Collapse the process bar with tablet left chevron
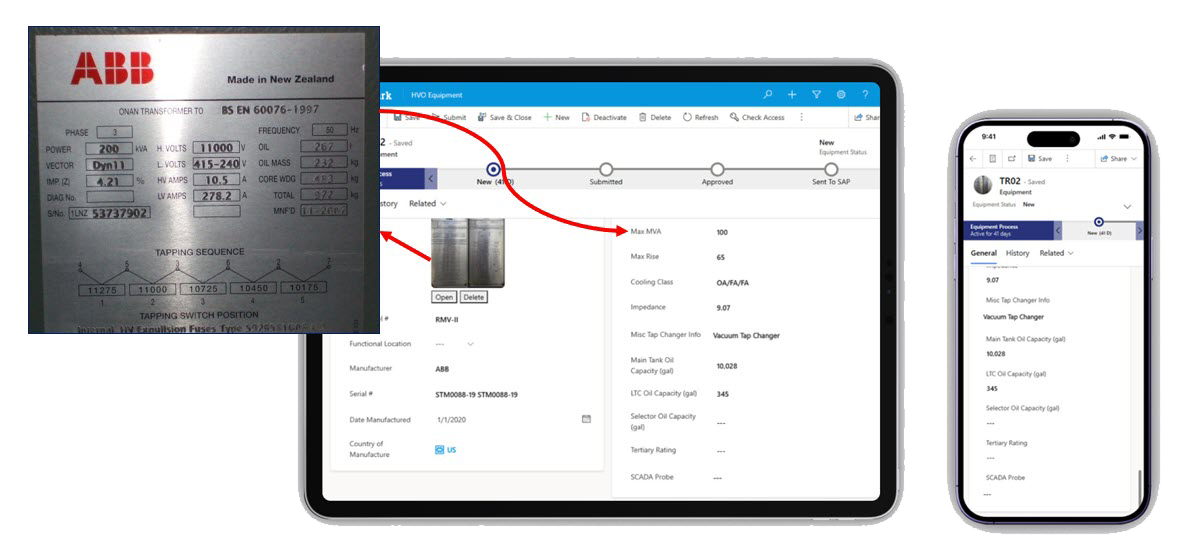The height and width of the screenshot is (558, 1190). click(431, 178)
